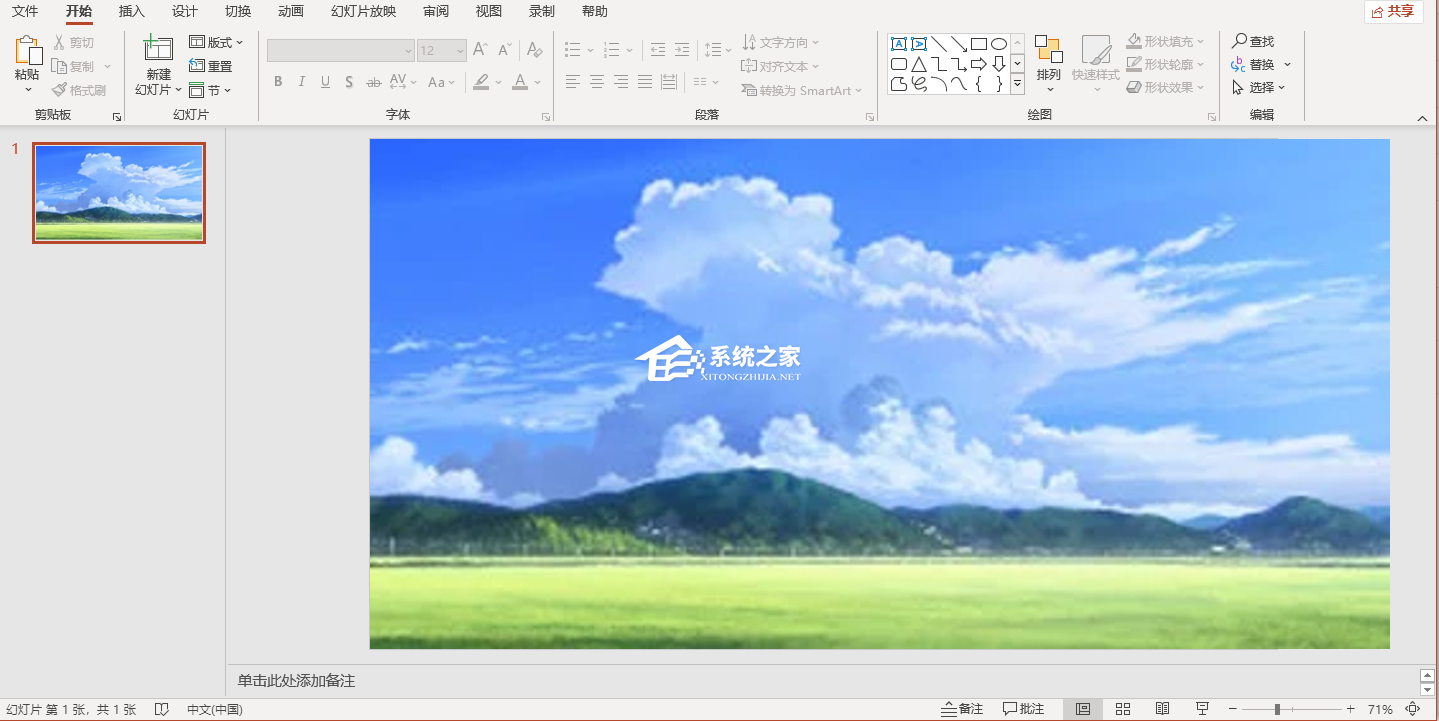Click the Share (共享) button

point(1394,12)
